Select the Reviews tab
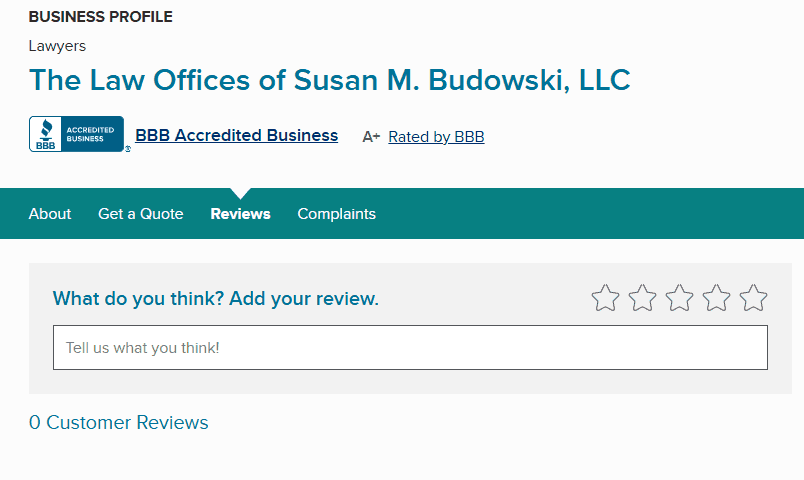The image size is (804, 480). [x=240, y=214]
